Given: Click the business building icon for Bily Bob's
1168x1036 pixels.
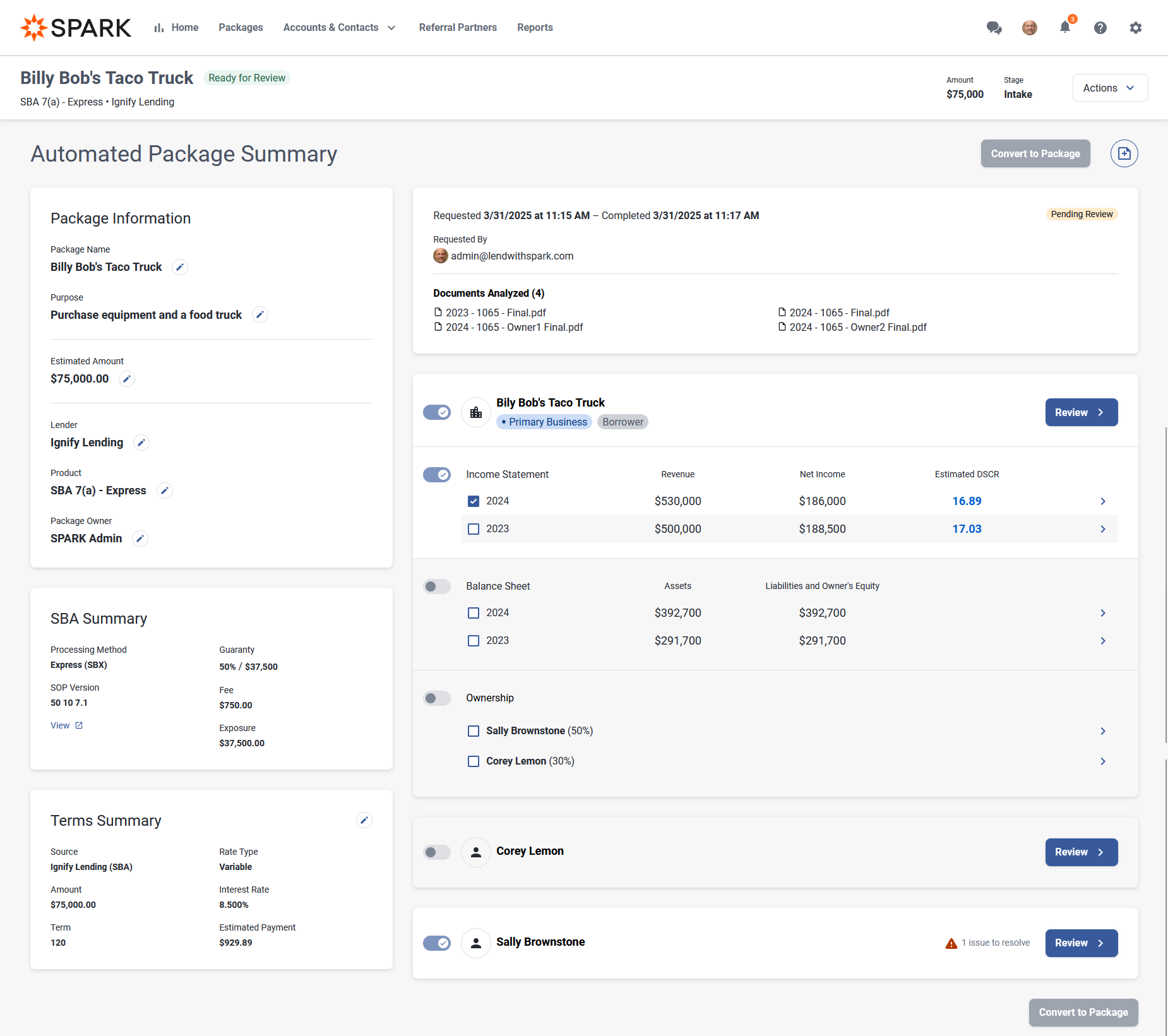Looking at the screenshot, I should pos(476,412).
